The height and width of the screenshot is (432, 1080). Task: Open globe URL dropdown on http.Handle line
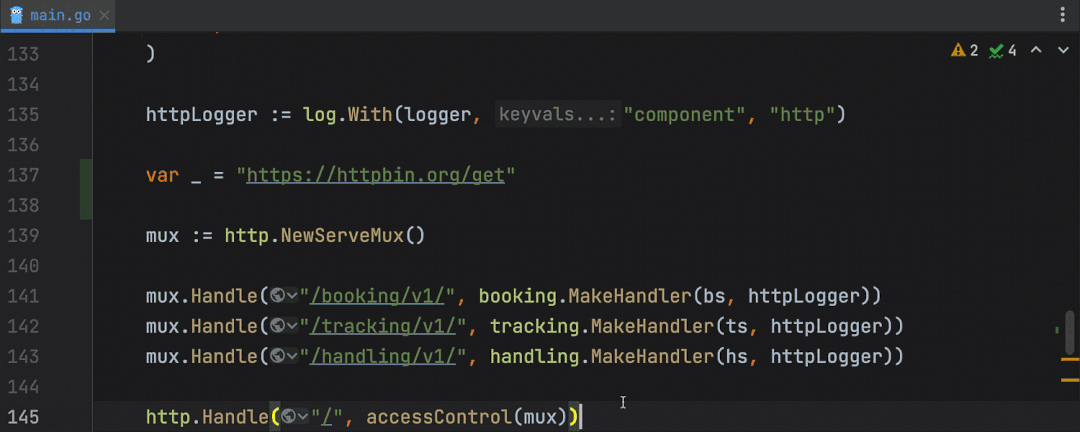pyautogui.click(x=295, y=417)
